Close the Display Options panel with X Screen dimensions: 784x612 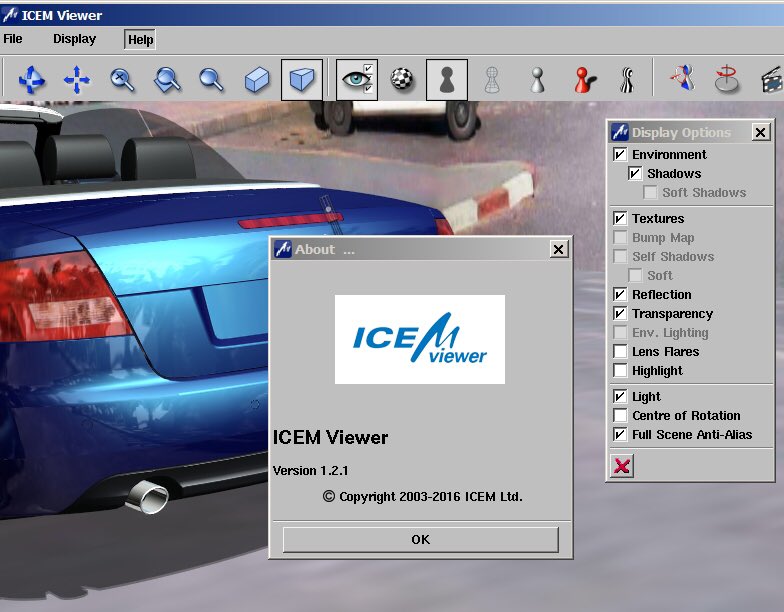760,132
